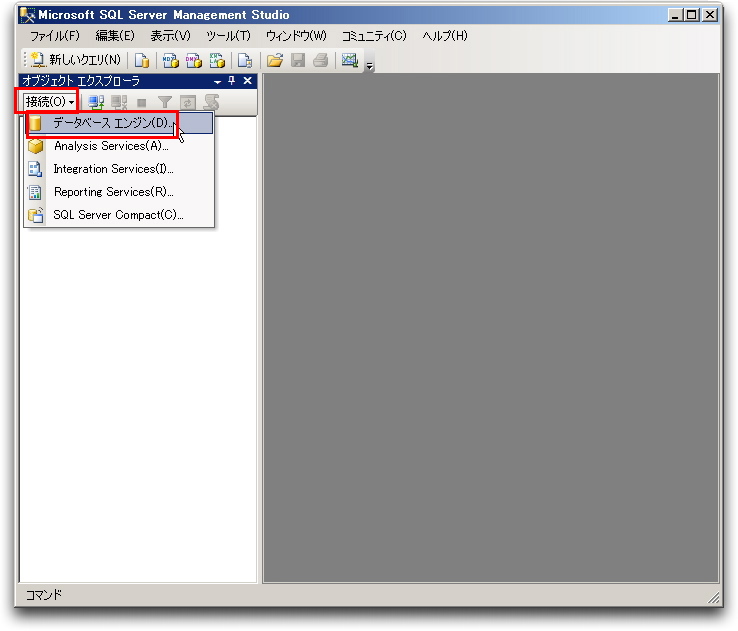738x631 pixels.
Task: Open Object Explorer window position dropdown arrow
Action: click(x=217, y=81)
